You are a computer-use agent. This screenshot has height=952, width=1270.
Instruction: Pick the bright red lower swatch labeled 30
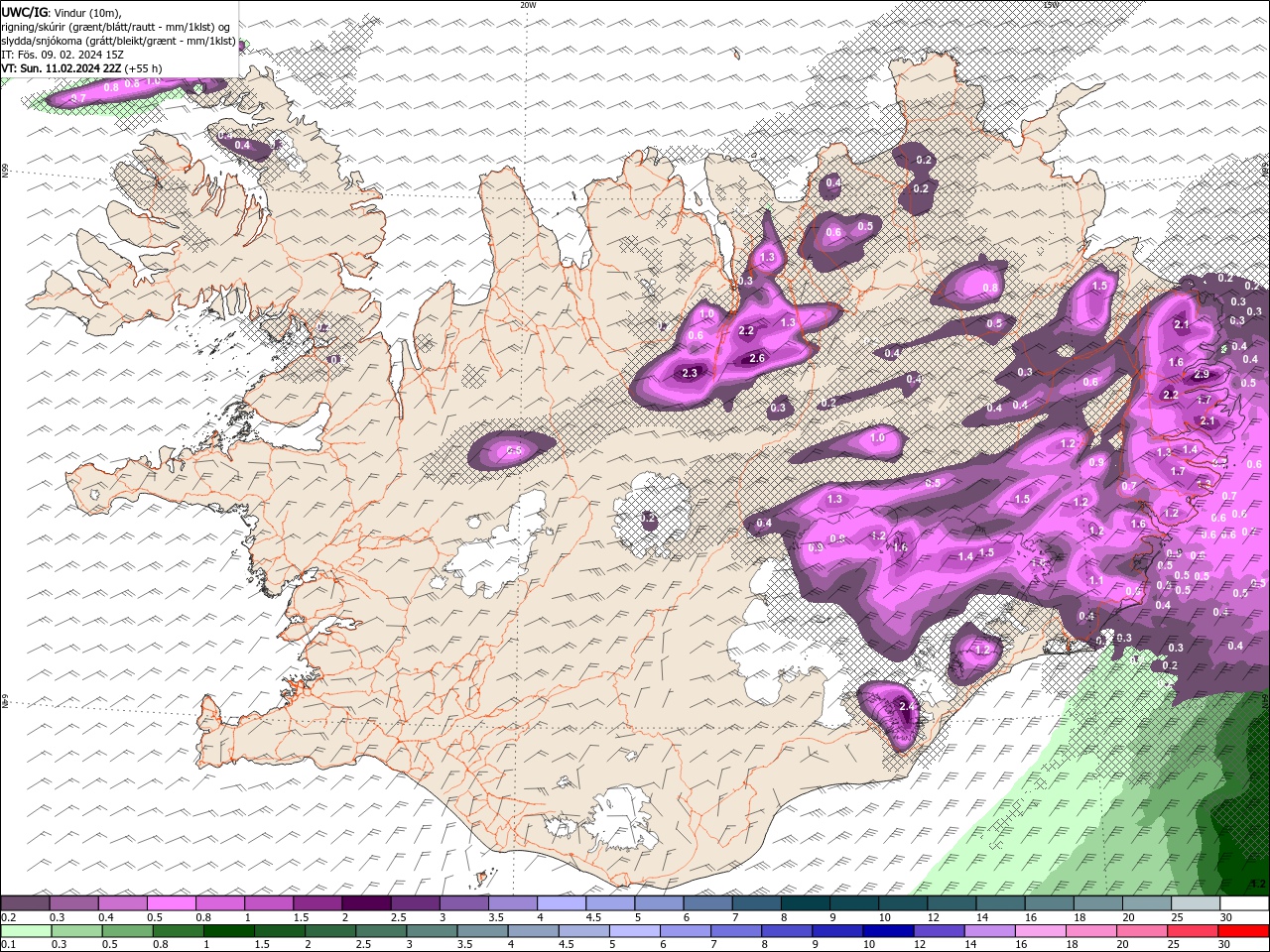tap(1243, 931)
